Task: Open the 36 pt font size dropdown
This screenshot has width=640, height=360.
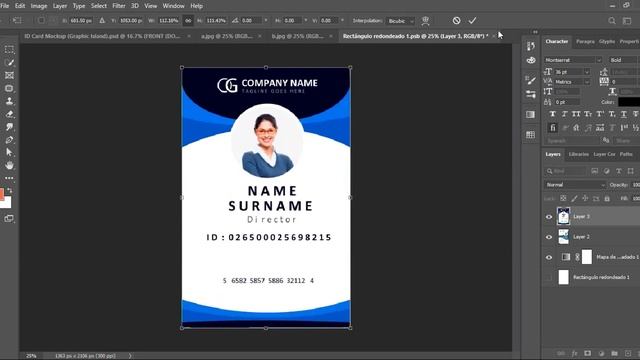Action: 587,72
